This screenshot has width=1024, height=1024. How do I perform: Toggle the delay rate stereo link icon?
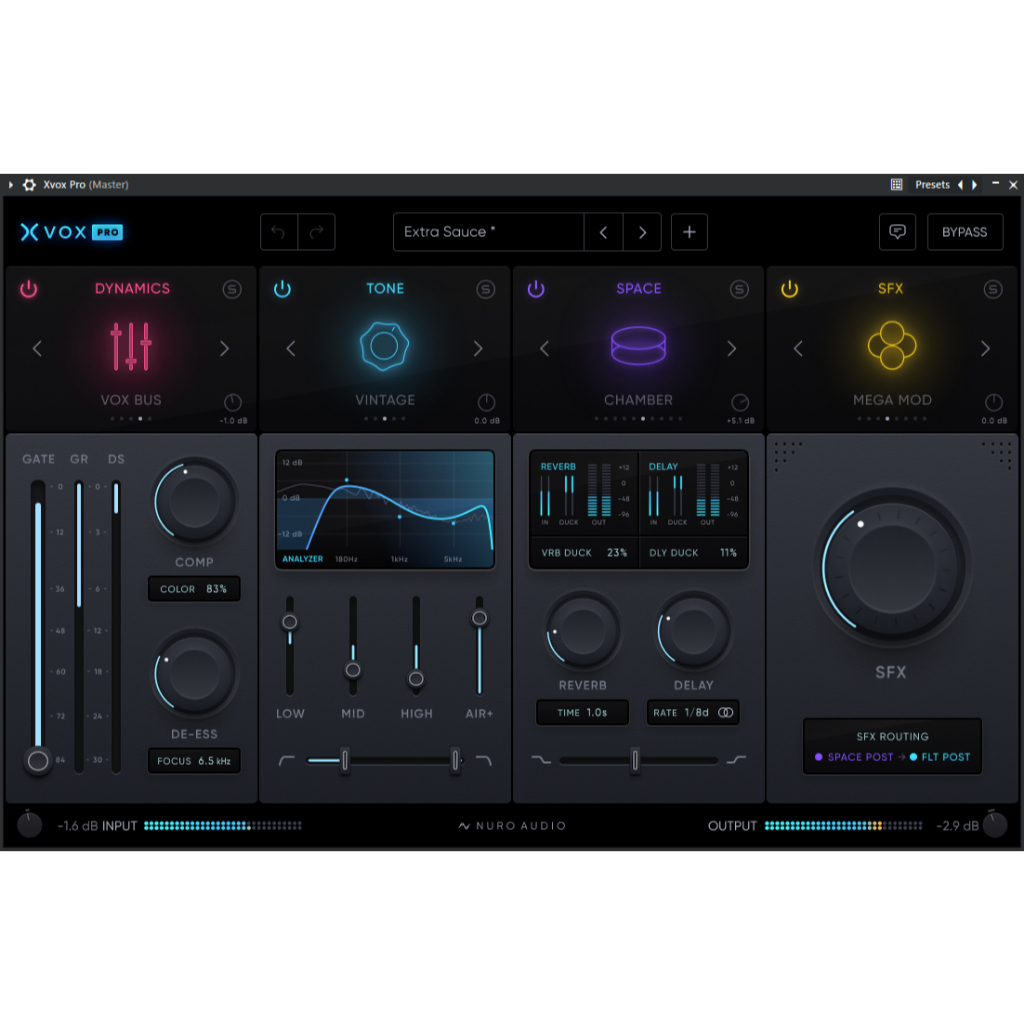click(726, 712)
